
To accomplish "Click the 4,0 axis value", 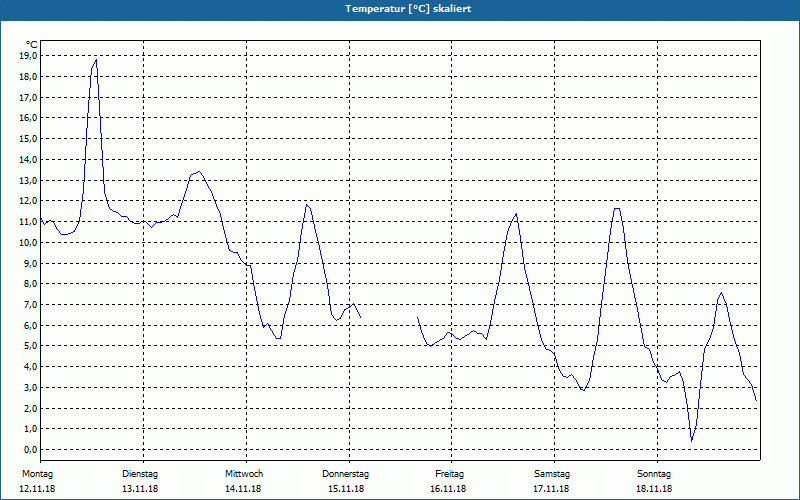I will point(30,366).
